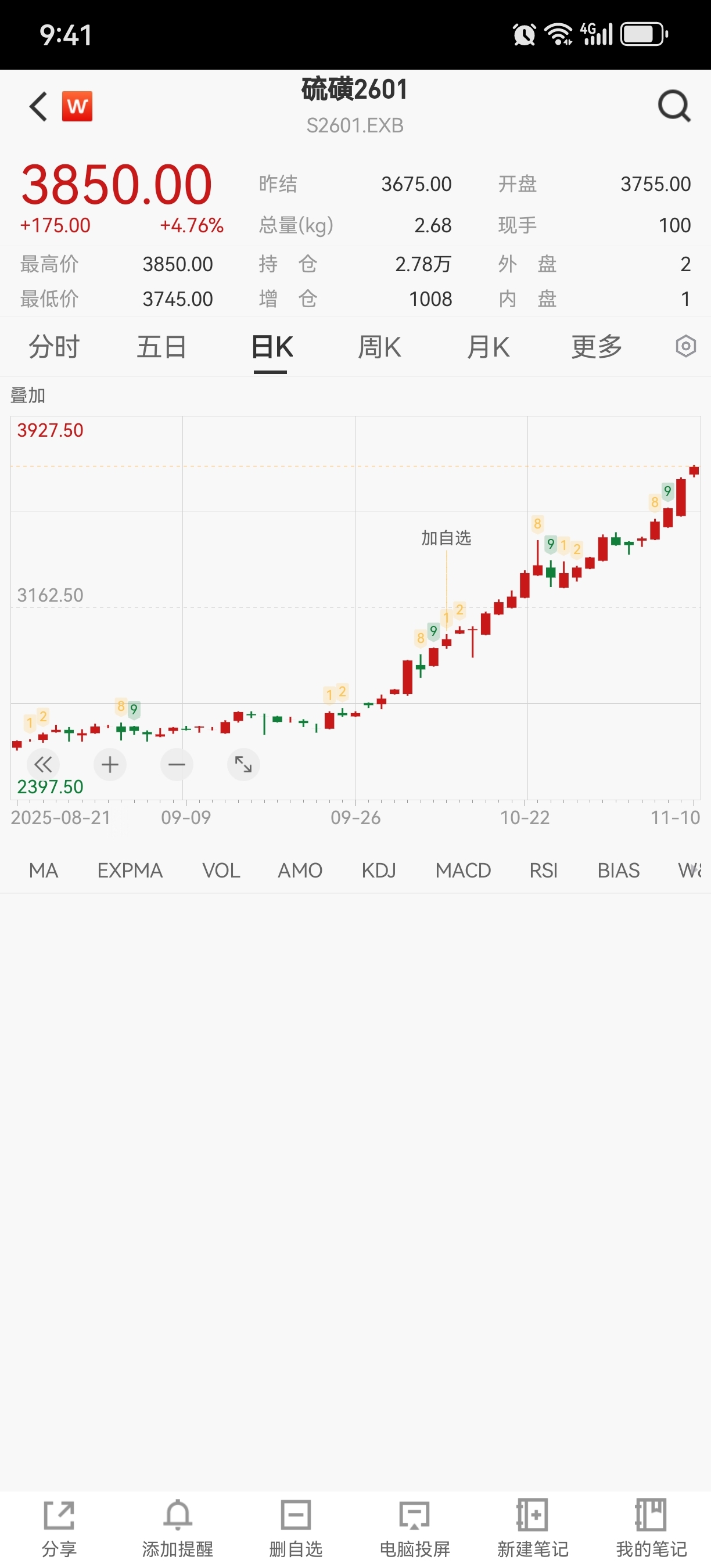Tap 最低价 value 3745.00
Image resolution: width=711 pixels, height=1568 pixels.
[x=178, y=299]
